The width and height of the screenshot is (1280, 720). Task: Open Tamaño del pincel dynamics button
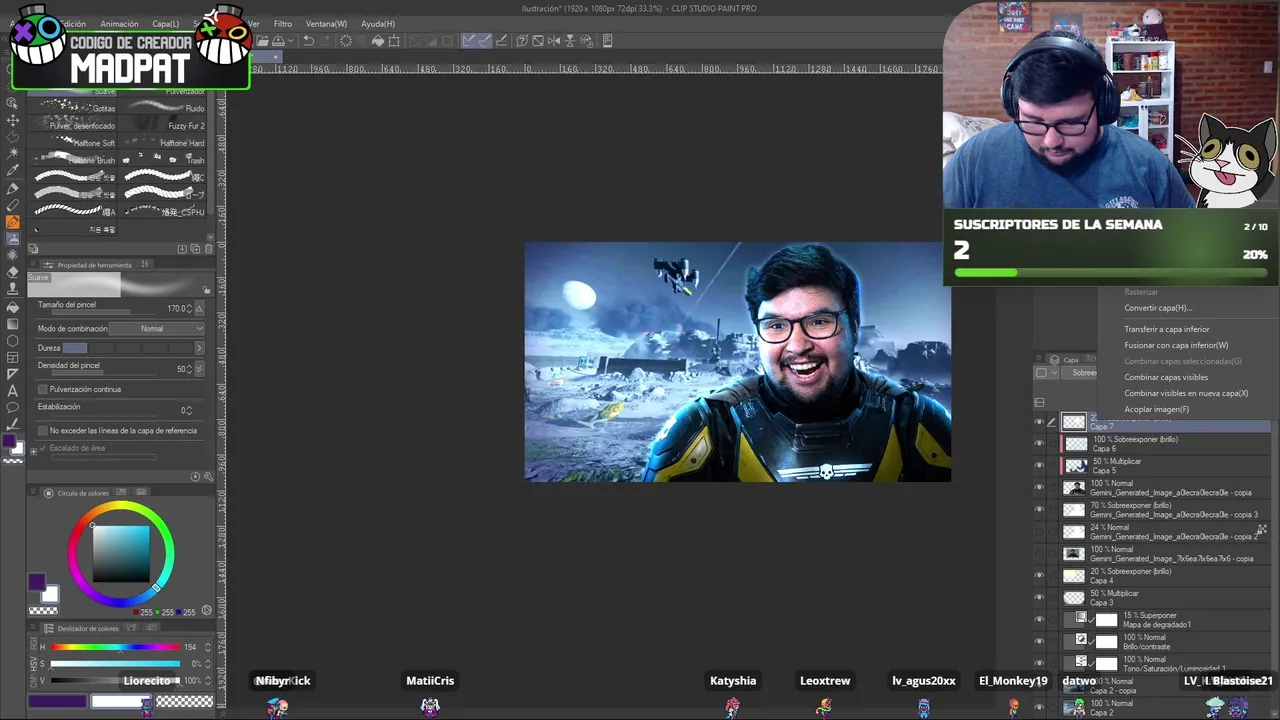[x=199, y=309]
